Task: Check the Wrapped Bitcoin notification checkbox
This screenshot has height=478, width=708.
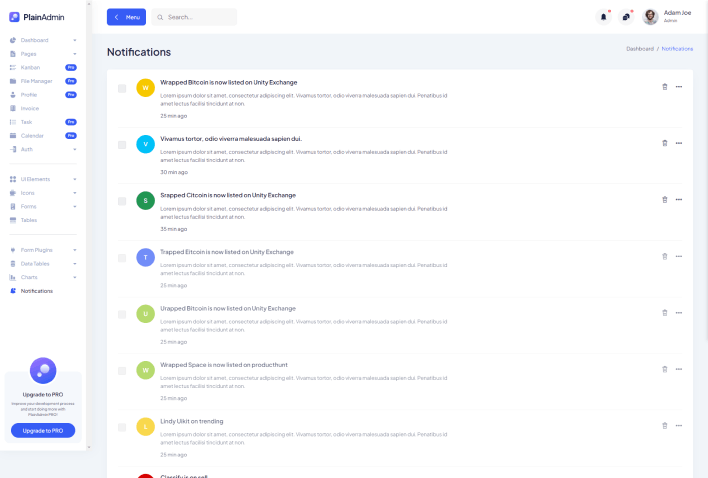Action: pyautogui.click(x=122, y=88)
